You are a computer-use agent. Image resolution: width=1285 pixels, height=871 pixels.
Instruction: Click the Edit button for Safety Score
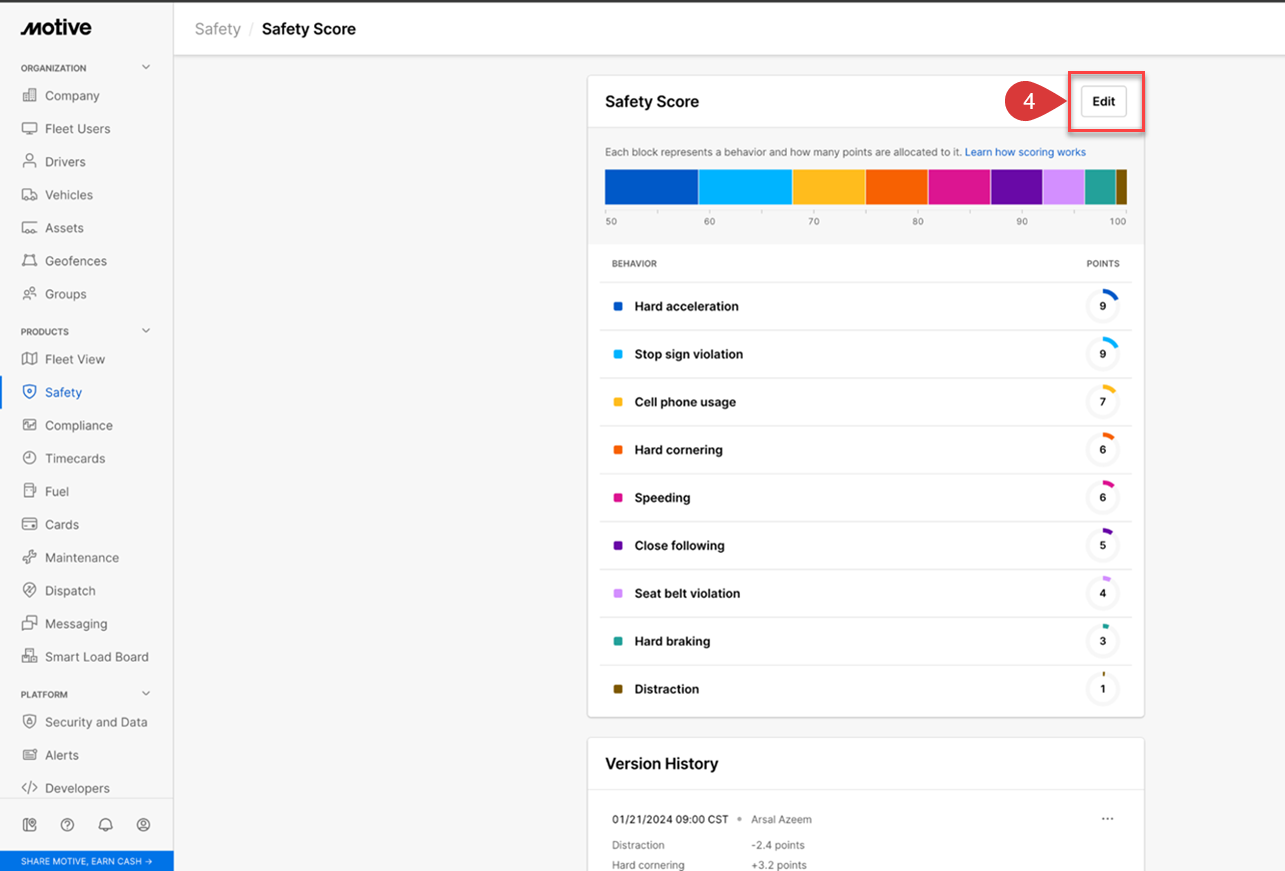click(1103, 102)
